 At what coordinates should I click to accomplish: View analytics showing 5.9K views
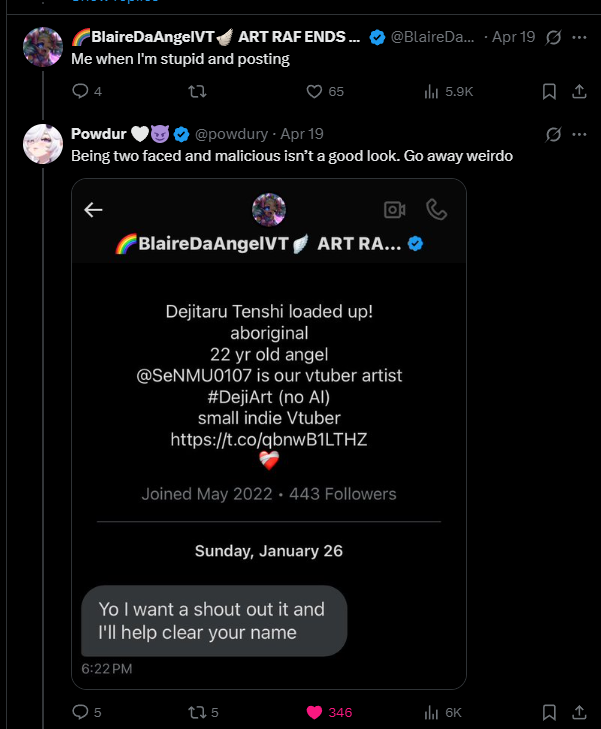(432, 91)
